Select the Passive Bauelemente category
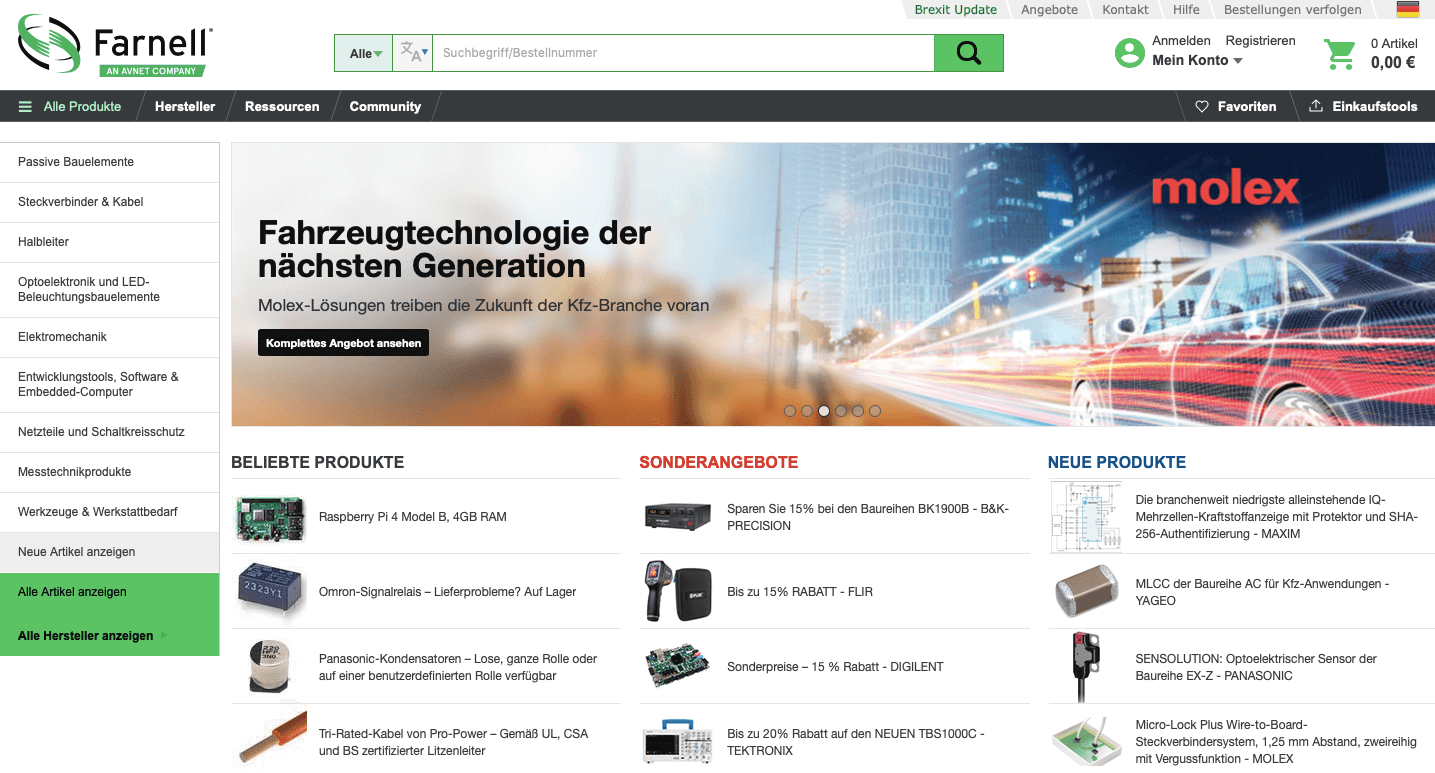Viewport: 1435px width, 773px height. [109, 162]
